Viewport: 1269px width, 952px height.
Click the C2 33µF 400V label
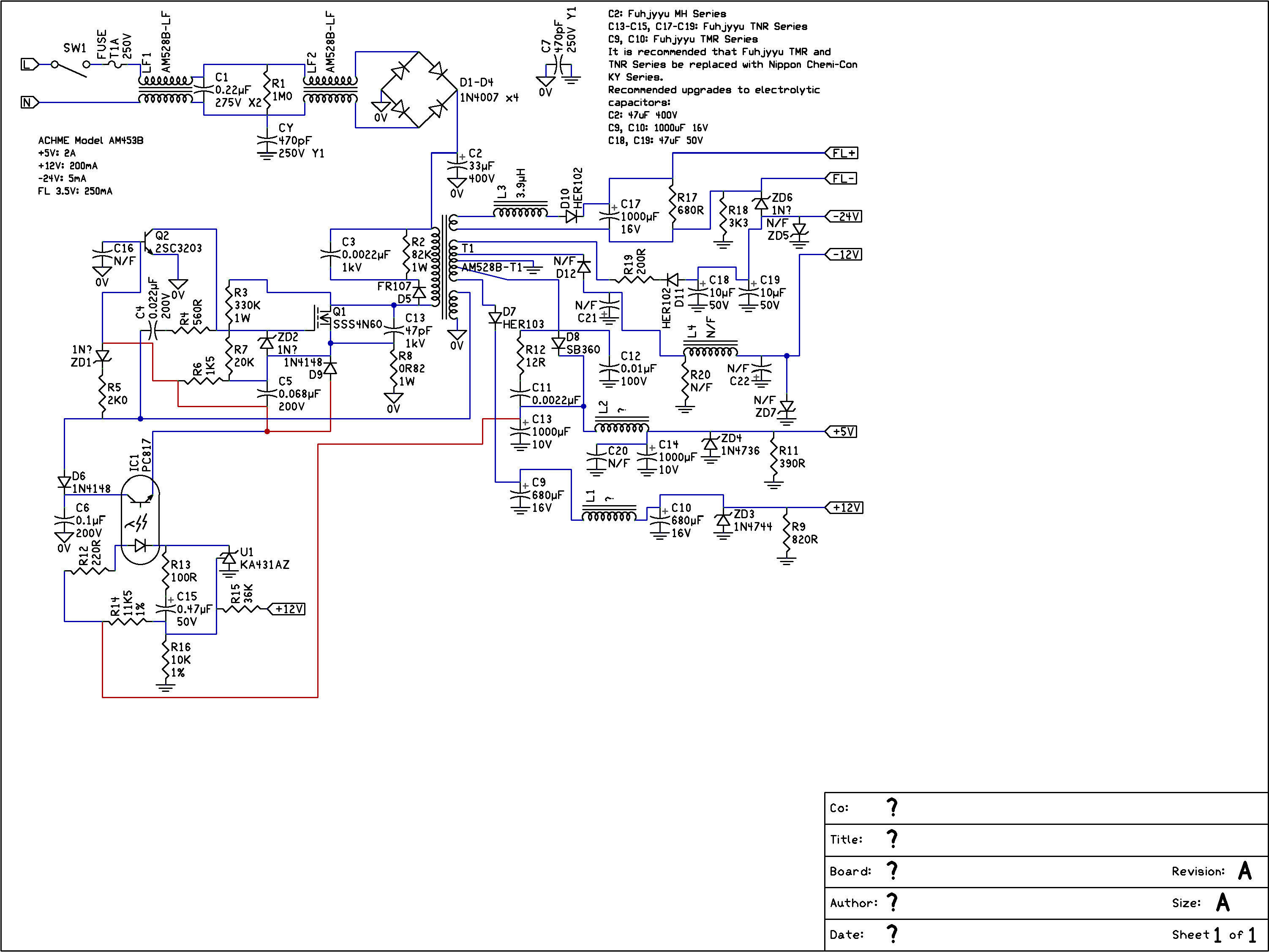[x=481, y=166]
